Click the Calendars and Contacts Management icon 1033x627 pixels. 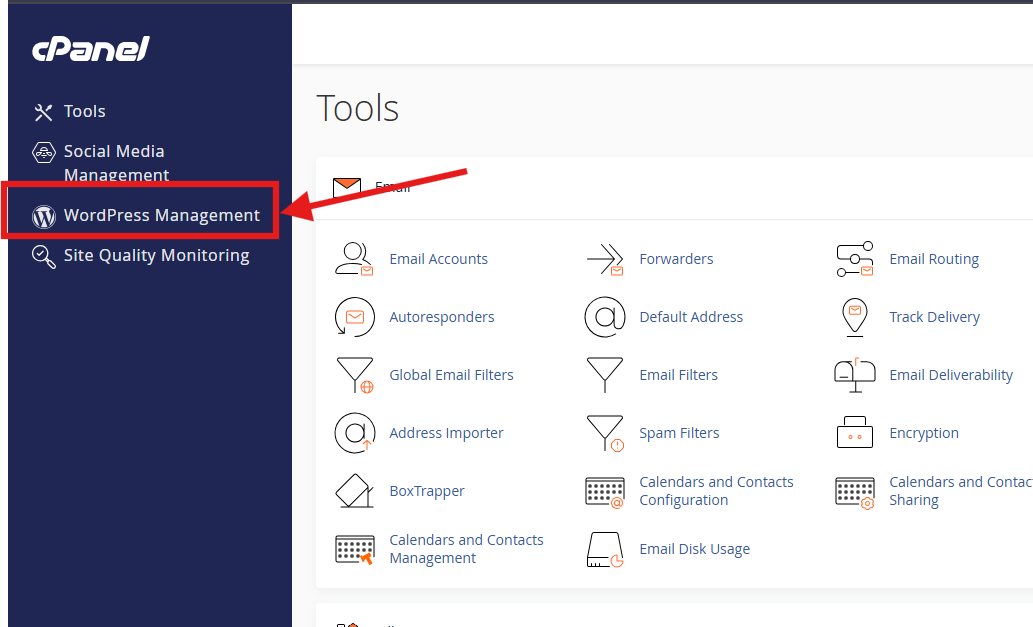pos(354,549)
